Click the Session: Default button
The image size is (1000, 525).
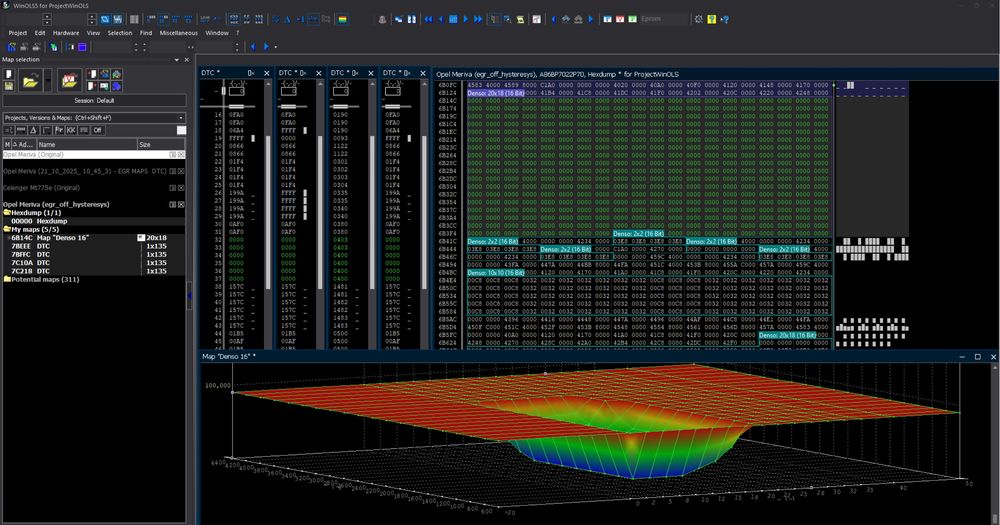(94, 100)
